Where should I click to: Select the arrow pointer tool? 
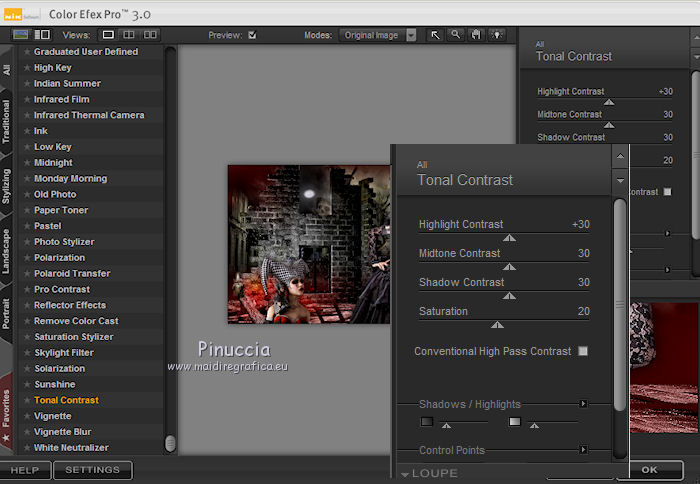point(435,35)
